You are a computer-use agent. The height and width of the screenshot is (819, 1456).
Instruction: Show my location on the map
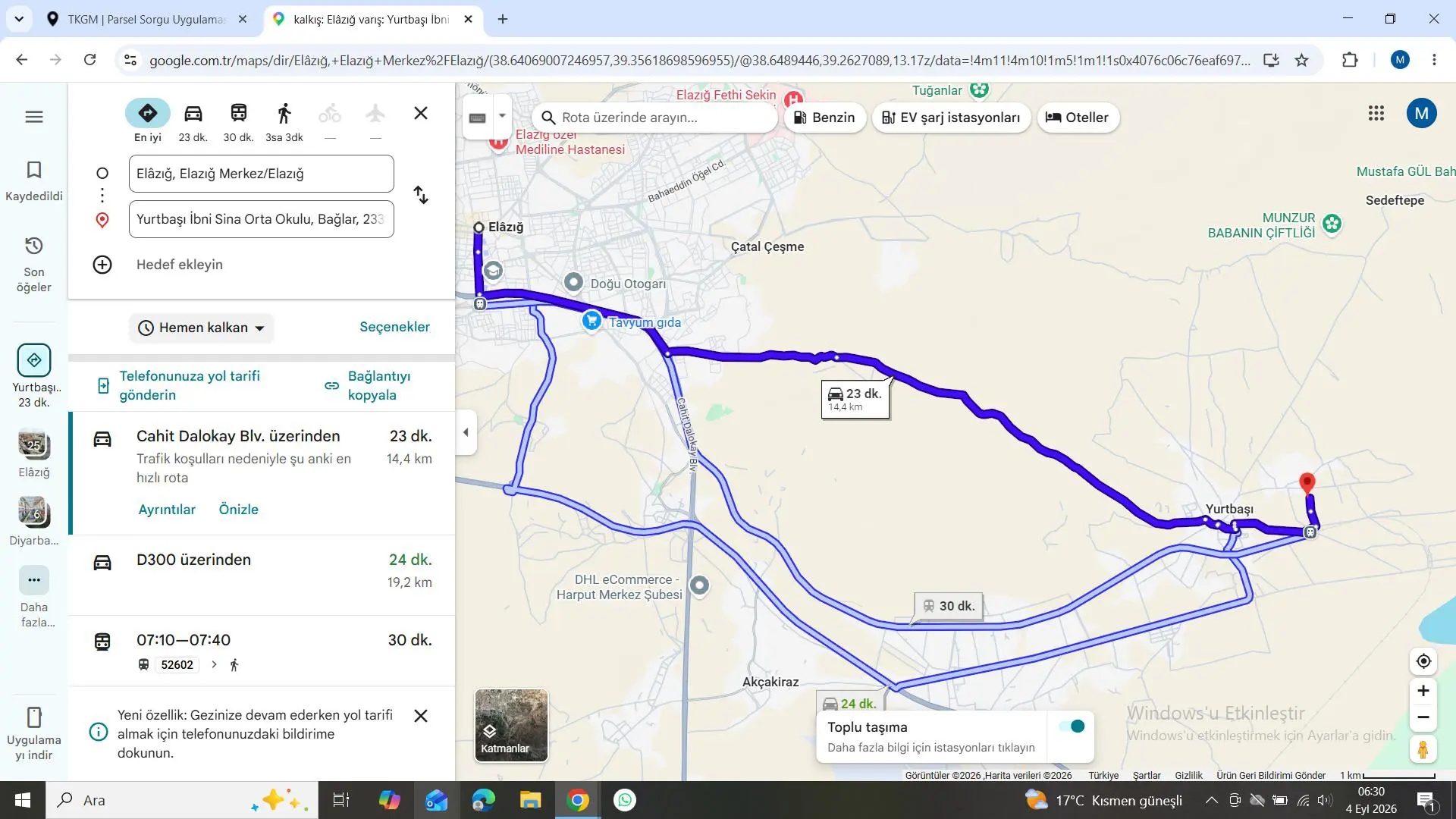coord(1423,661)
